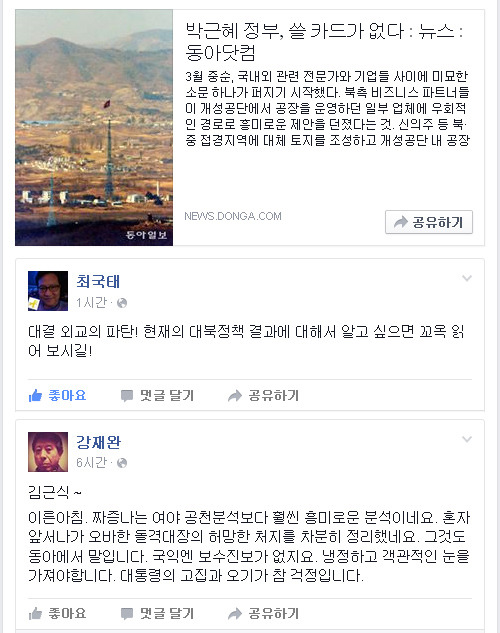This screenshot has height=633, width=500.
Task: Open the 박근혜 정부 article headline
Action: coord(324,42)
